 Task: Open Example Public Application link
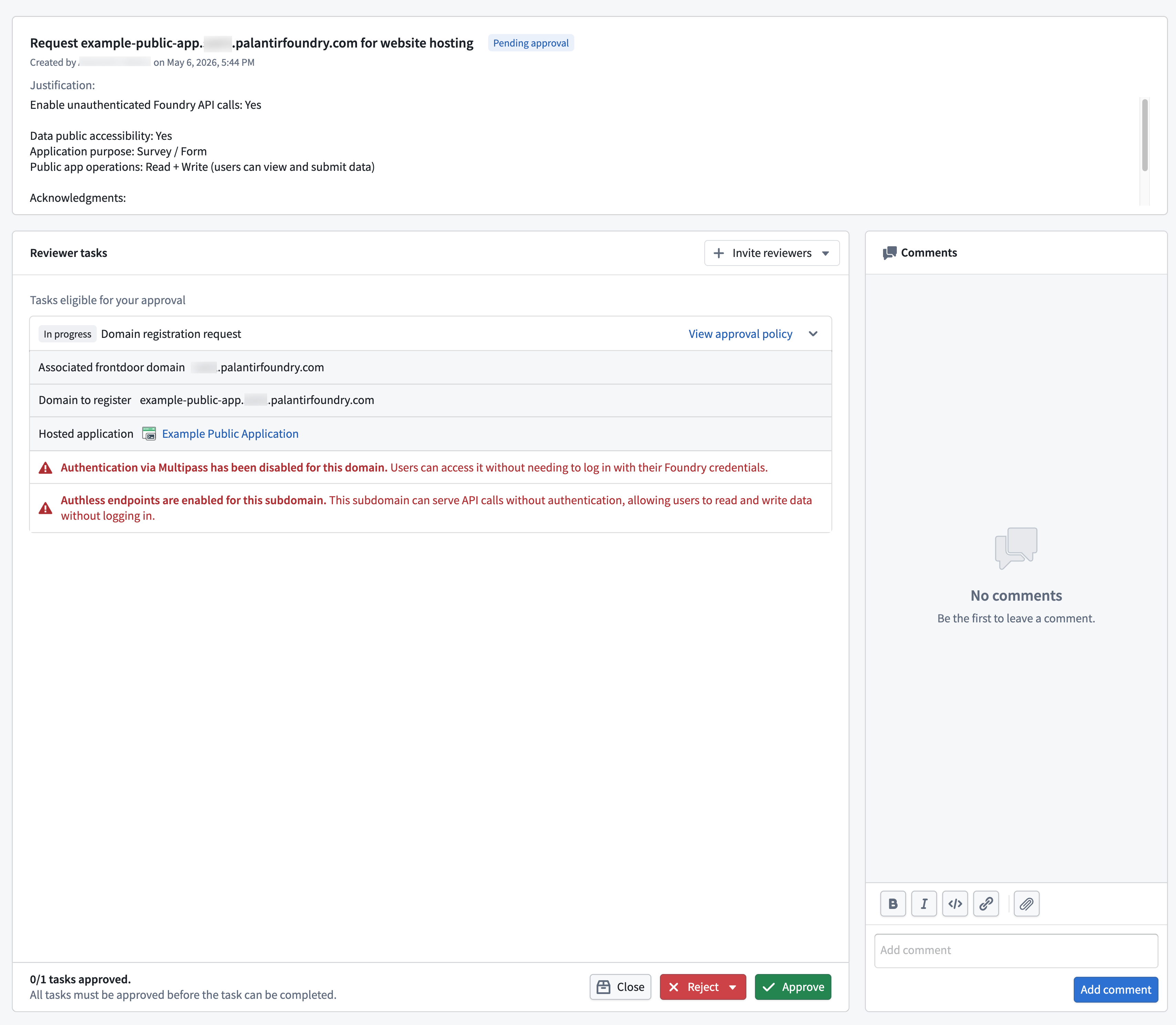click(230, 434)
